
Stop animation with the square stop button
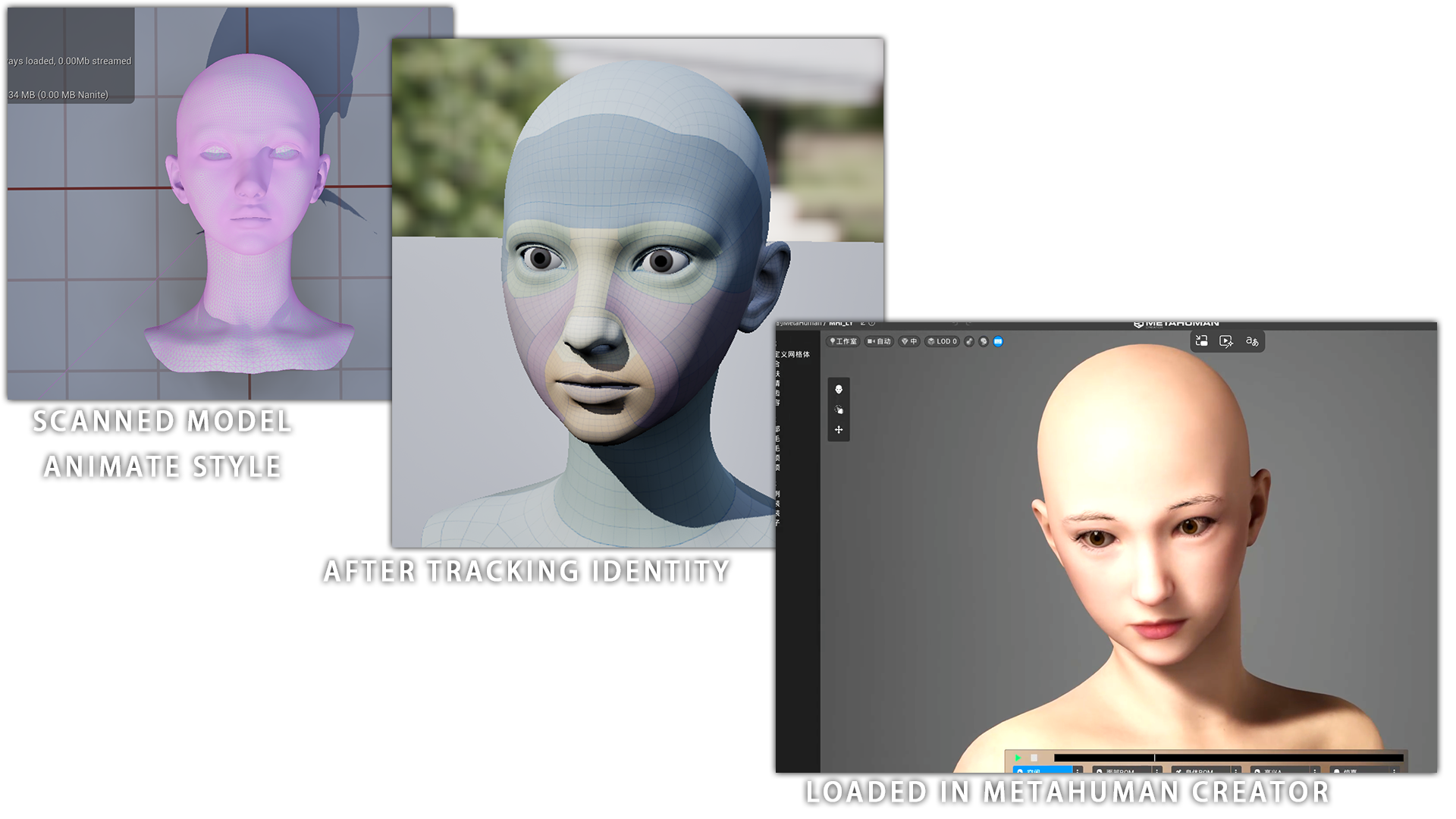tap(1034, 758)
